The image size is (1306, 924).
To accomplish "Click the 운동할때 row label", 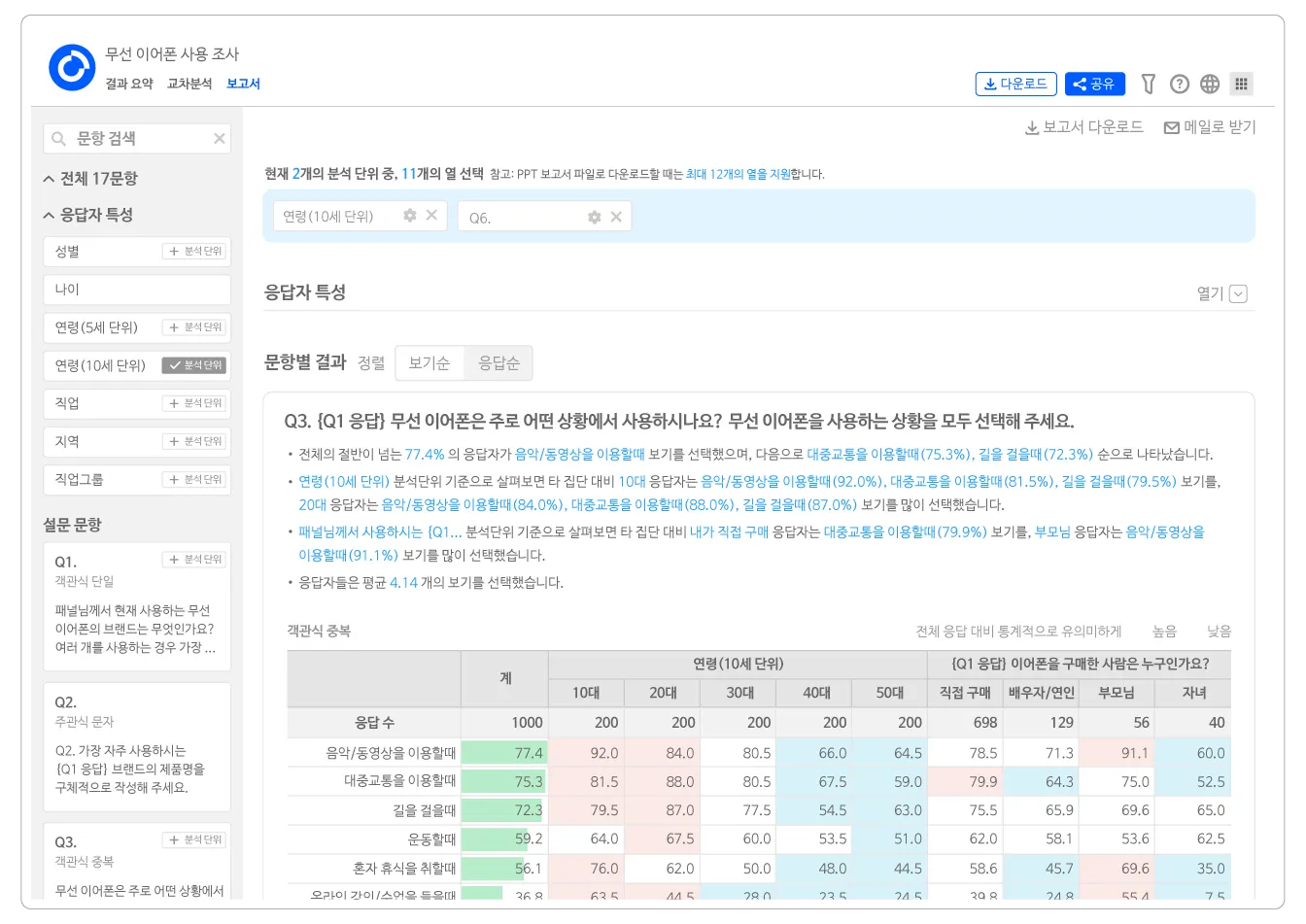I will tap(431, 838).
